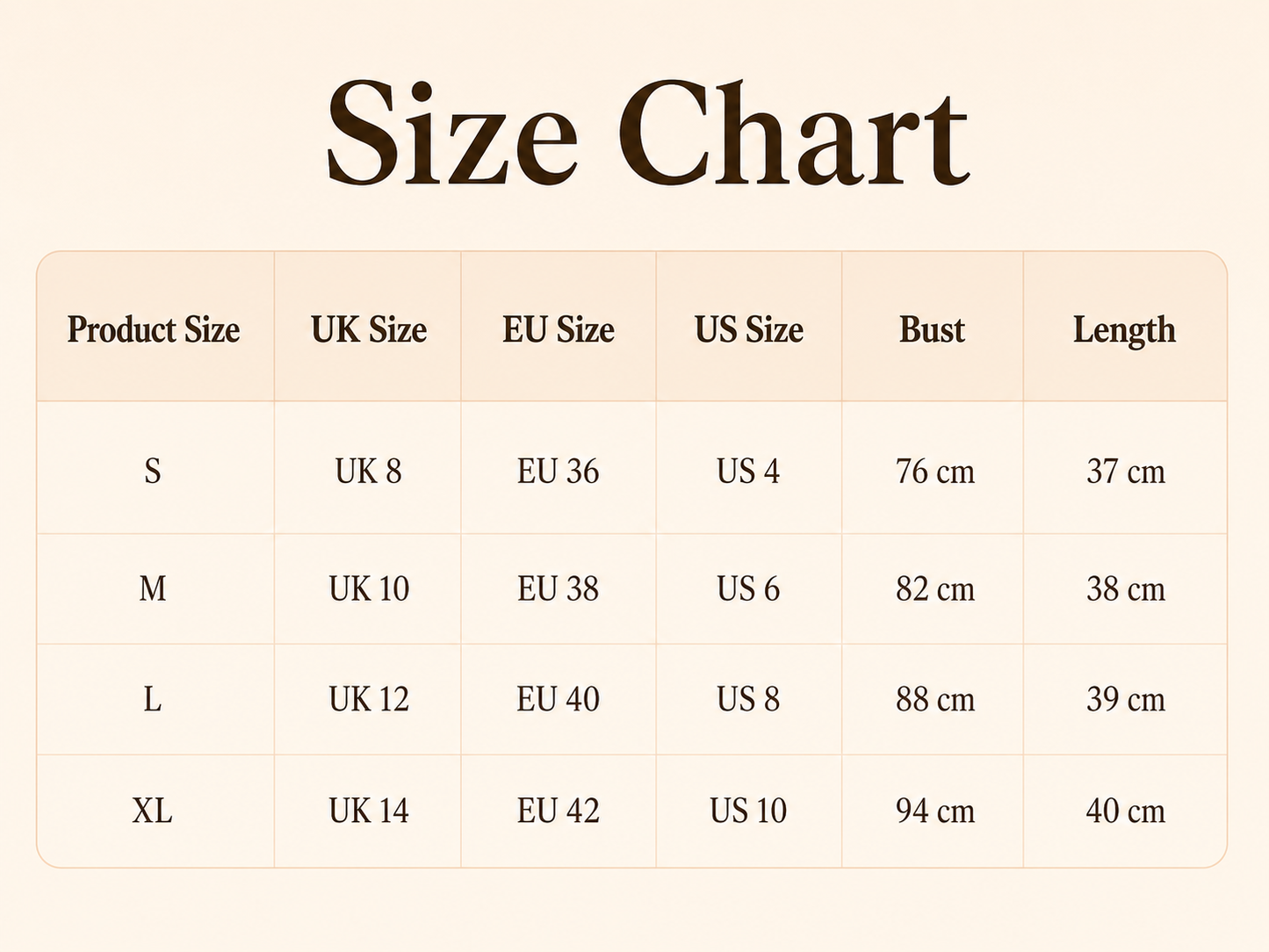Select the EU 42 cell
This screenshot has width=1269, height=952.
click(x=558, y=810)
